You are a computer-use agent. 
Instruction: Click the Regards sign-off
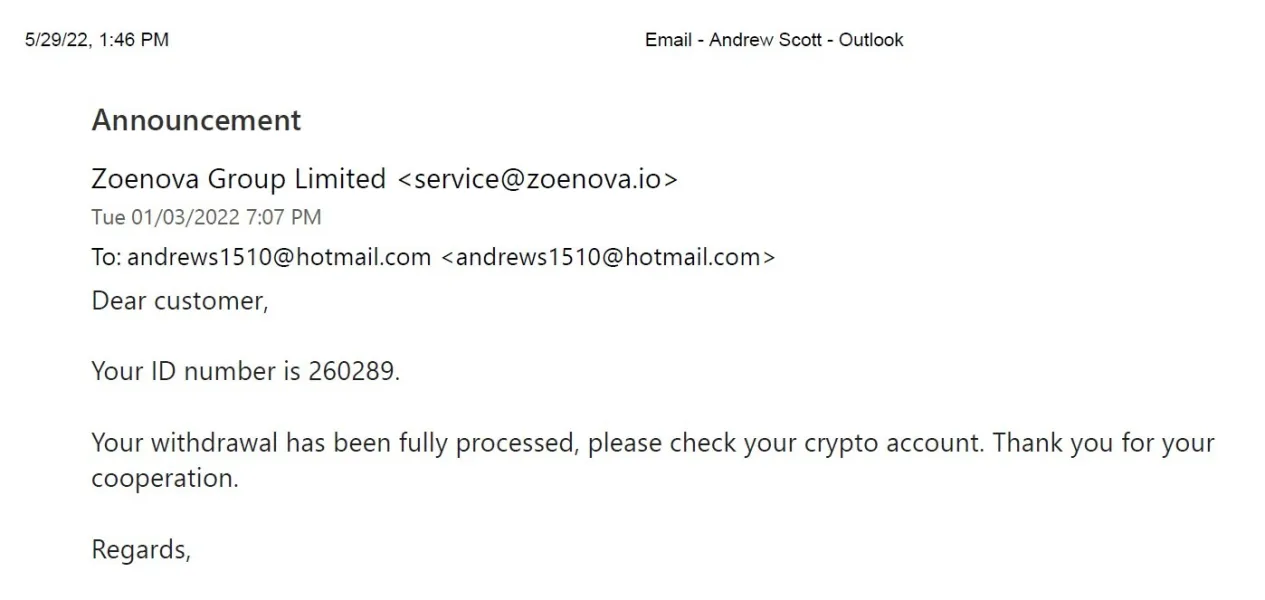140,549
